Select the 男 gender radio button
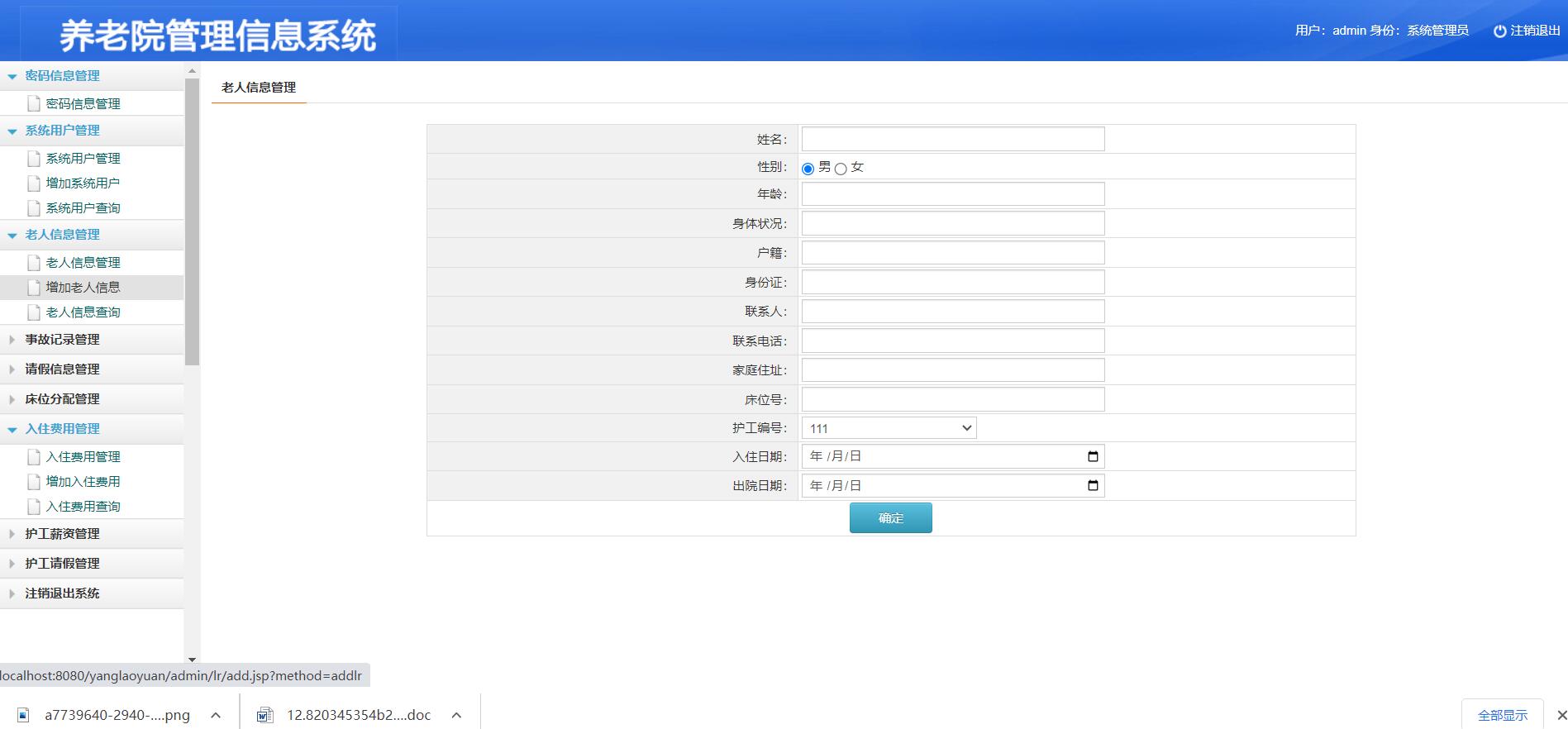The height and width of the screenshot is (729, 1568). pyautogui.click(x=808, y=169)
